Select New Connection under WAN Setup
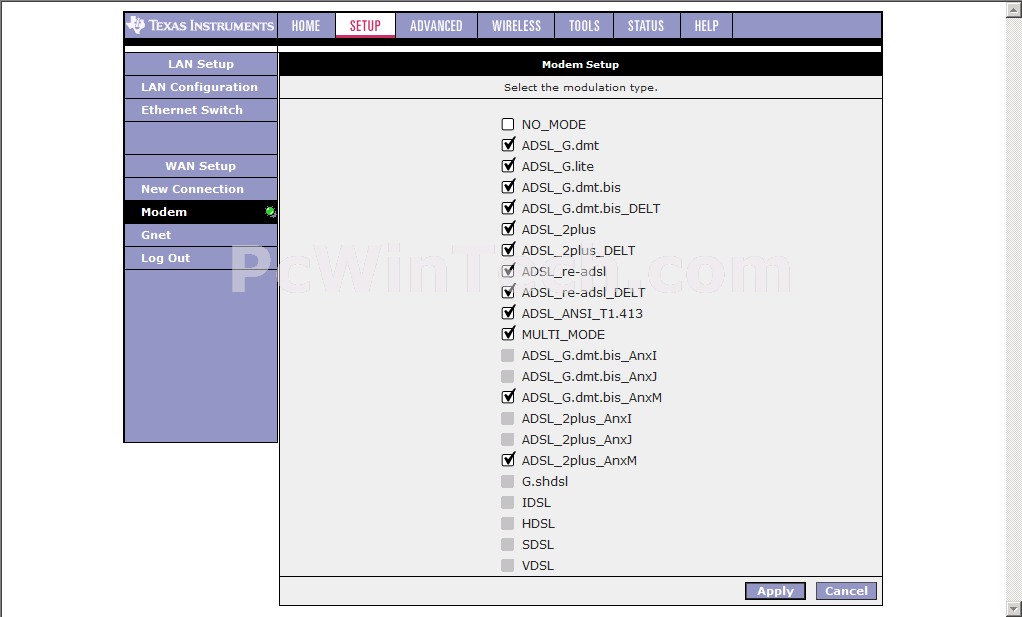 pos(192,189)
